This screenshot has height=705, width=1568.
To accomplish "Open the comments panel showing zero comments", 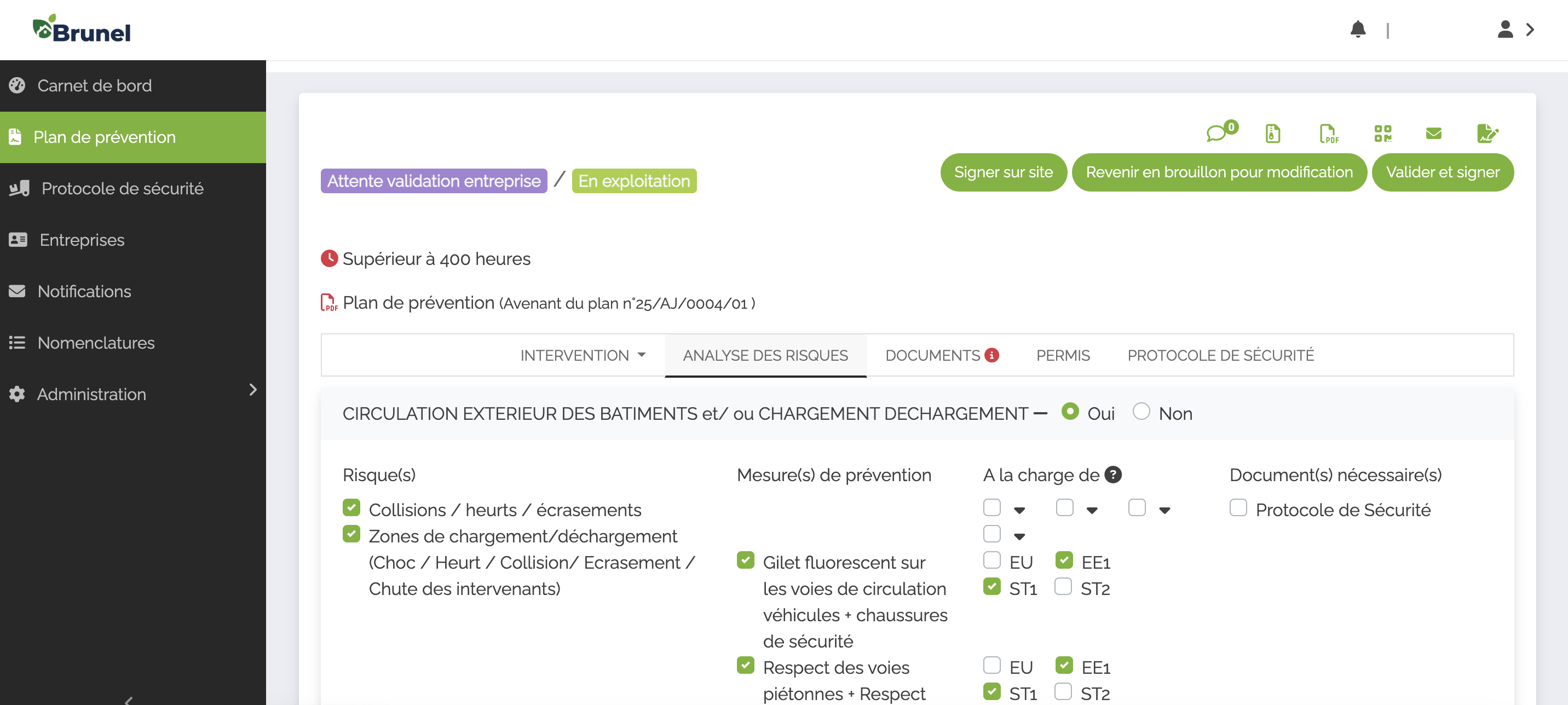I will 1219,134.
